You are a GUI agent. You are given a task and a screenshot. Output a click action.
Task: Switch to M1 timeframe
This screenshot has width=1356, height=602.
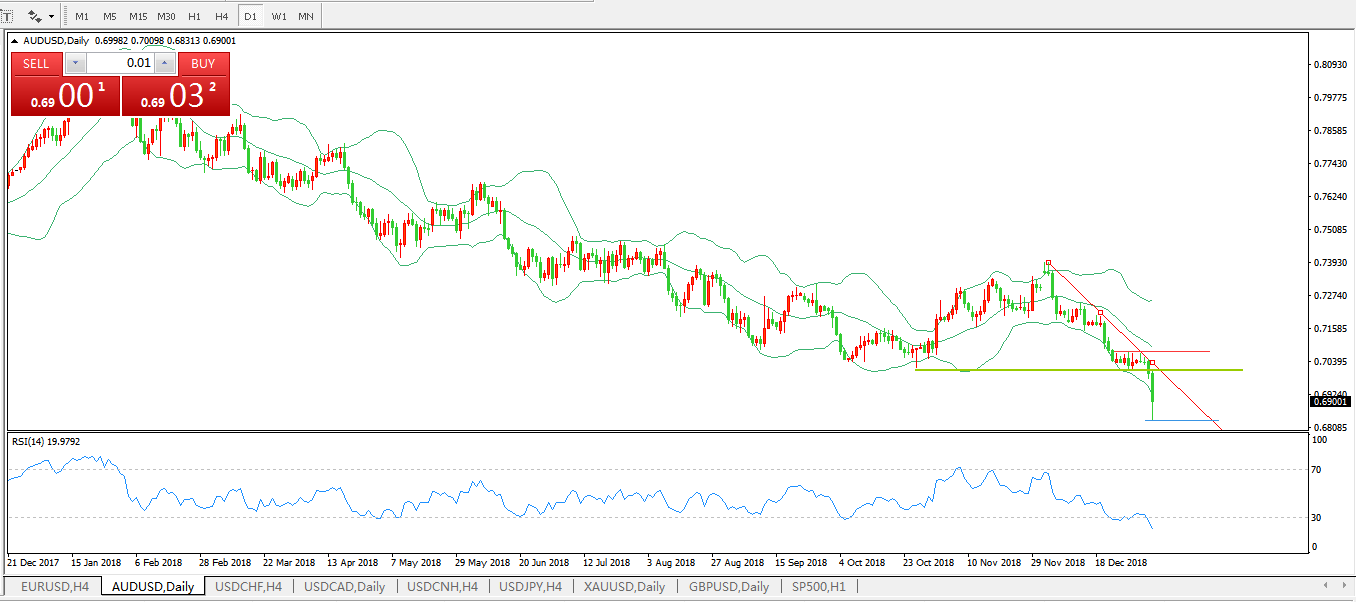coord(82,16)
